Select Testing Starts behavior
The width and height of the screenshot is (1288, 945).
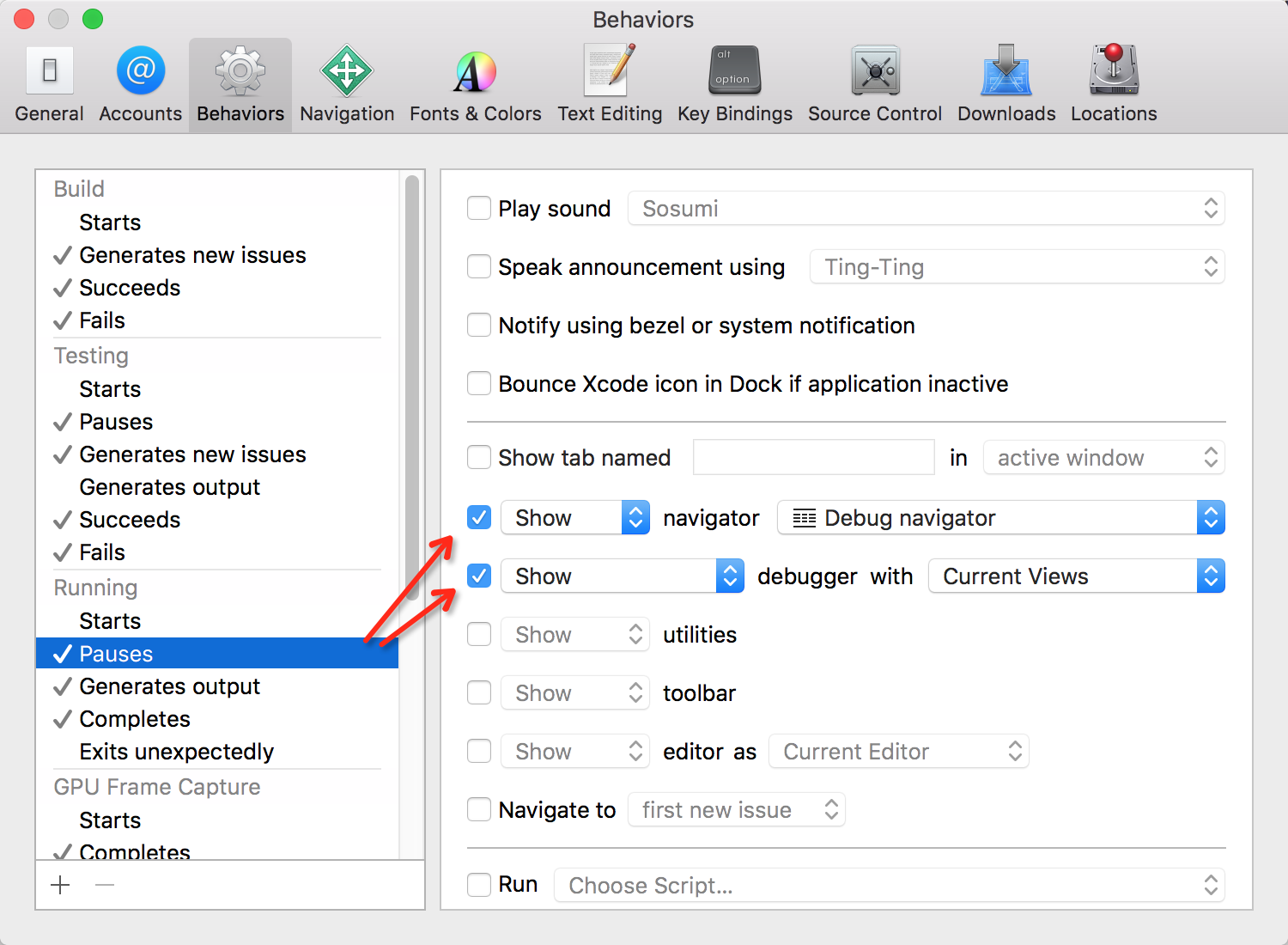tap(217, 389)
